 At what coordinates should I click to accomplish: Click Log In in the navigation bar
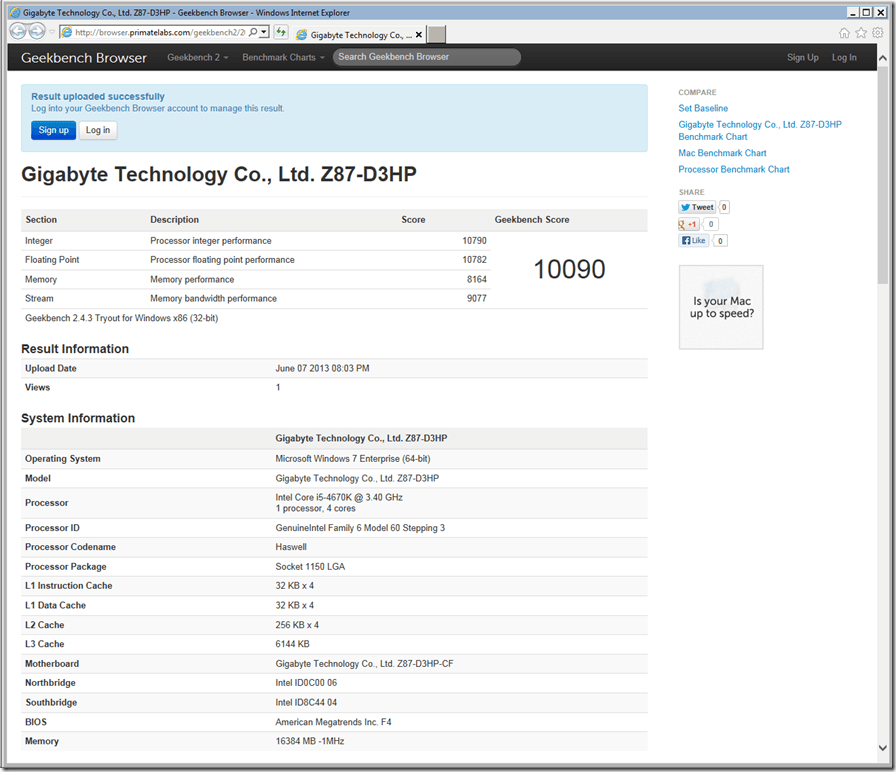844,57
